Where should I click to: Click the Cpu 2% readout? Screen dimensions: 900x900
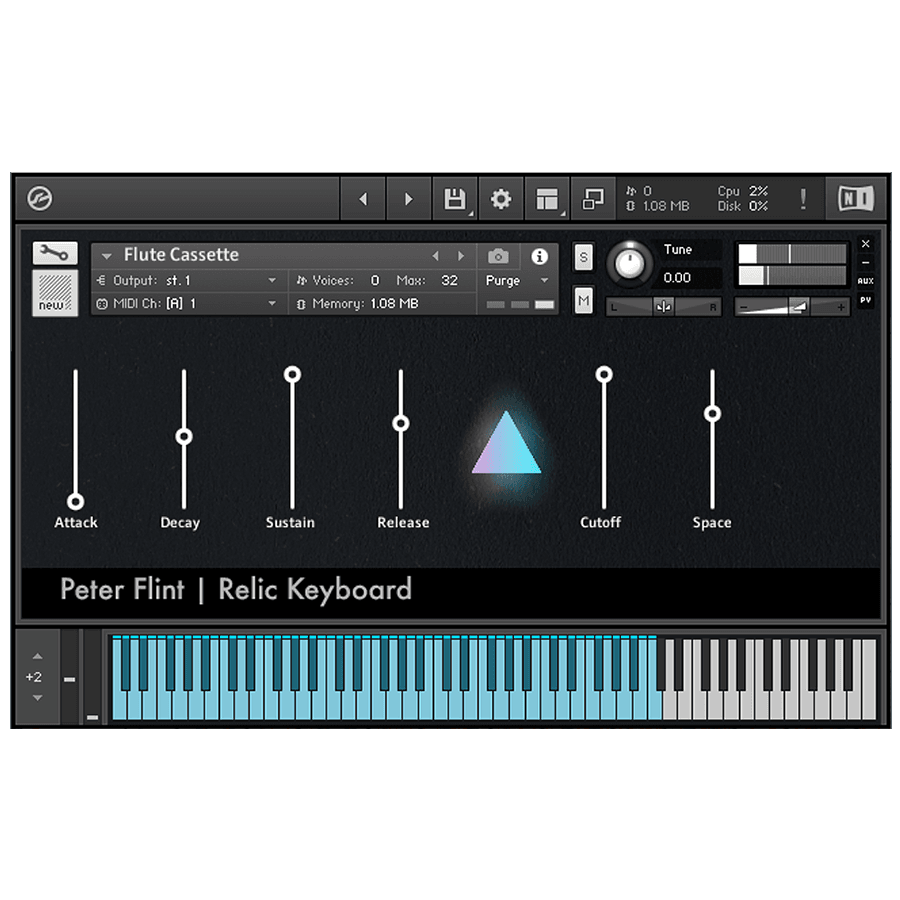coord(743,191)
